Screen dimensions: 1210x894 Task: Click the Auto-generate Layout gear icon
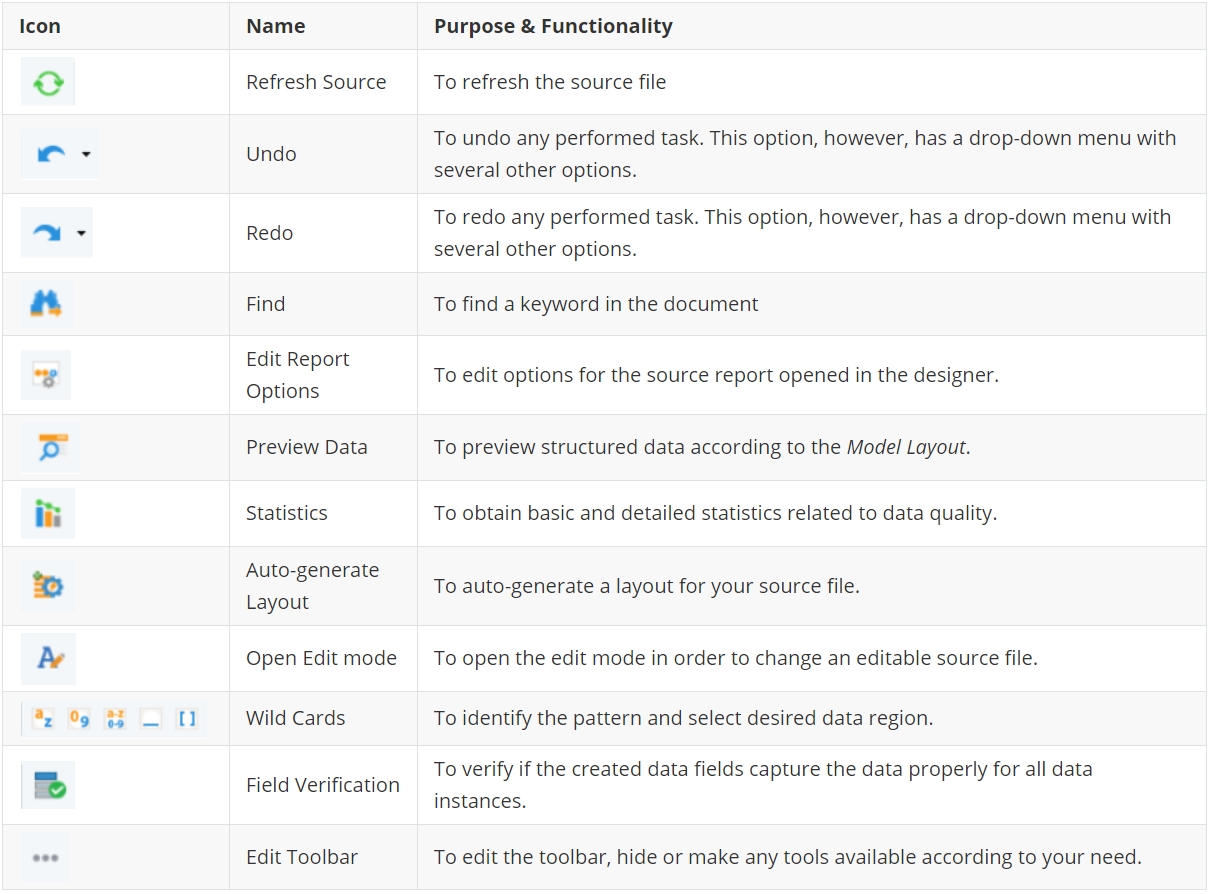(48, 586)
